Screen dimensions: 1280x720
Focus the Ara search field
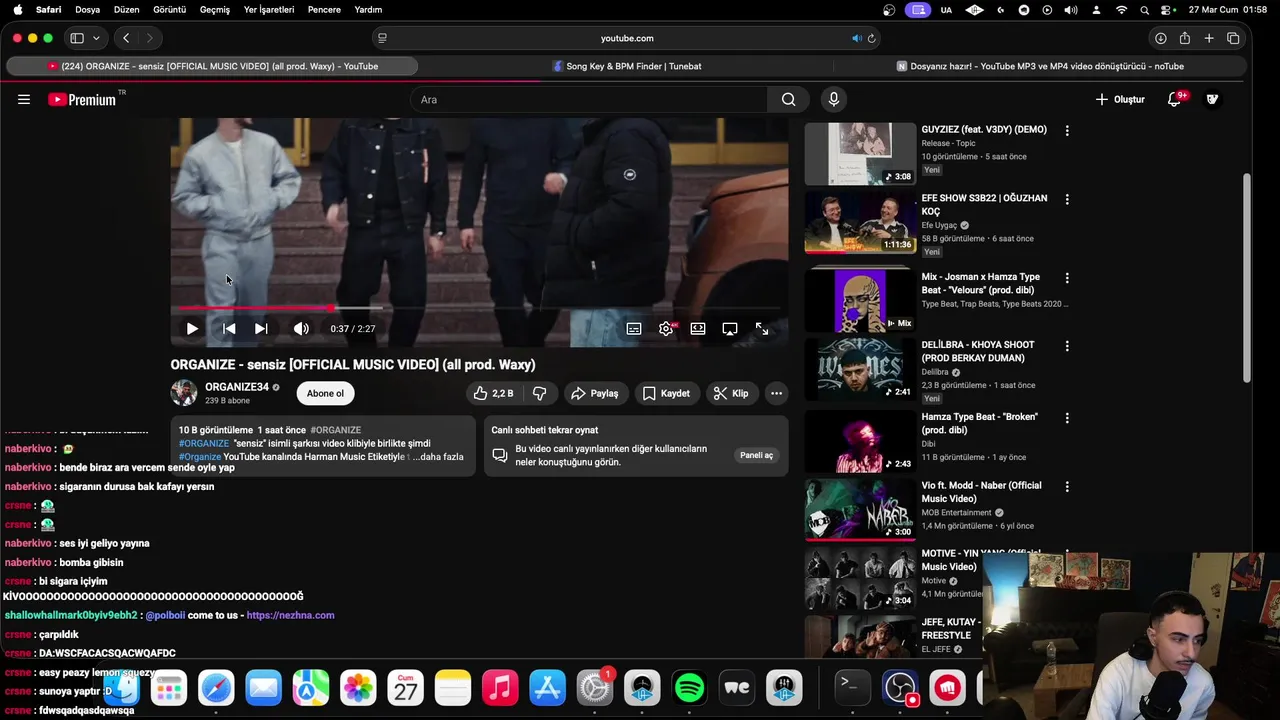(x=589, y=99)
